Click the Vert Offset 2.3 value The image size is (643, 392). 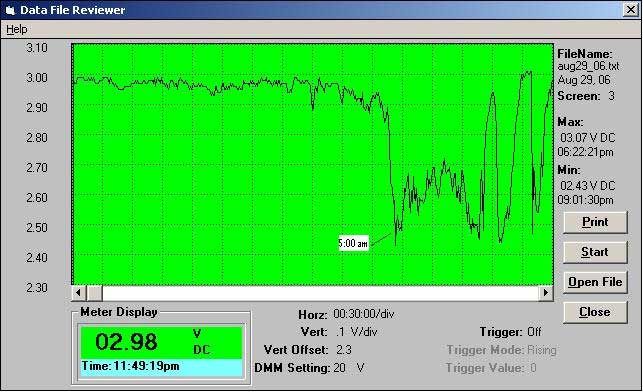point(344,350)
